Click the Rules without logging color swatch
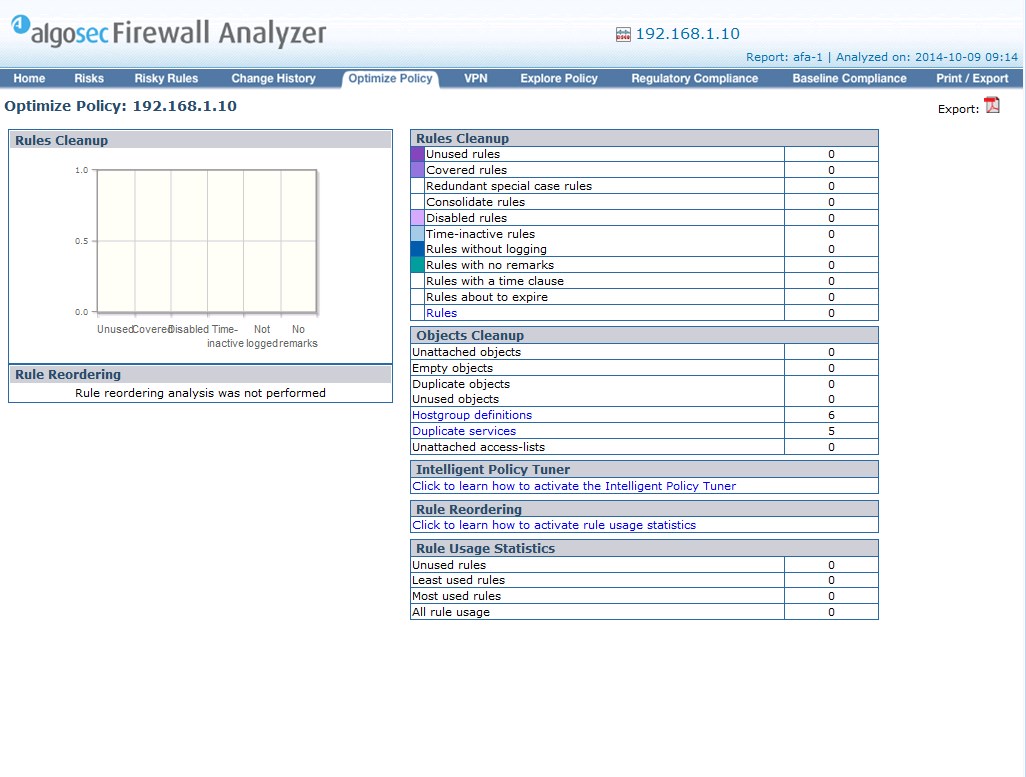Image resolution: width=1026 pixels, height=777 pixels. pos(417,249)
